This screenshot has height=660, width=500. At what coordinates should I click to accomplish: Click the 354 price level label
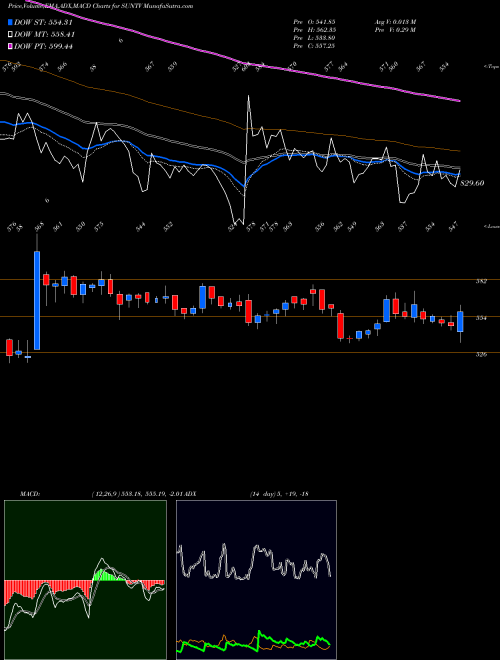[x=481, y=318]
